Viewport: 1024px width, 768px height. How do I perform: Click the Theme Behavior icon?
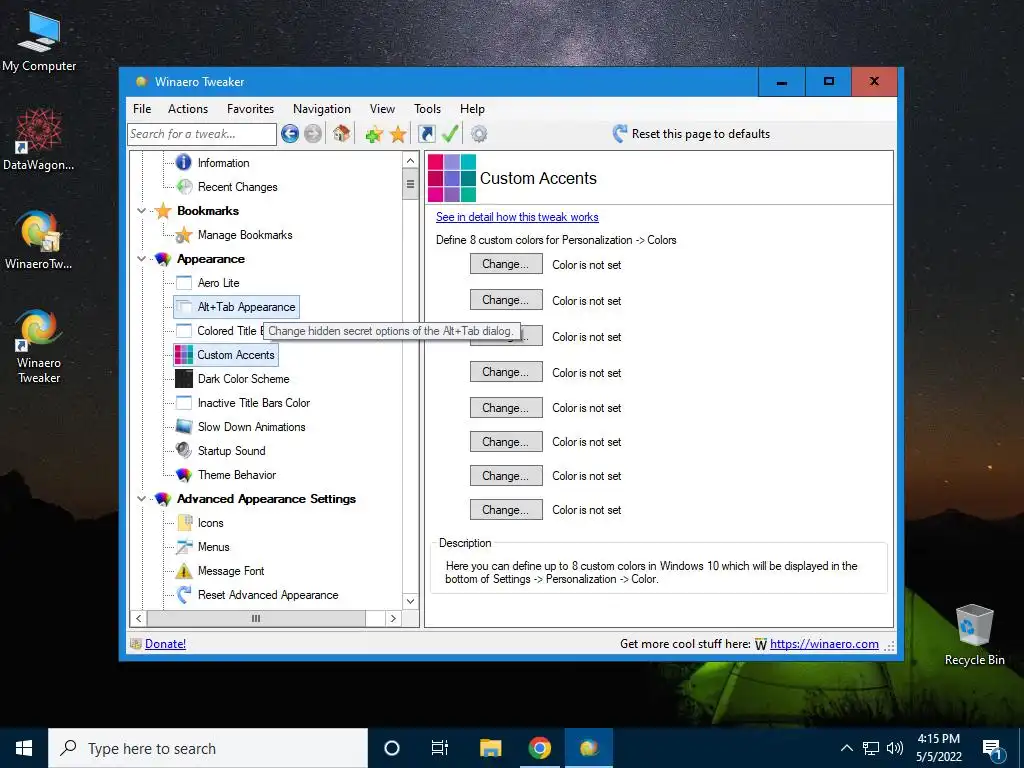pos(184,475)
